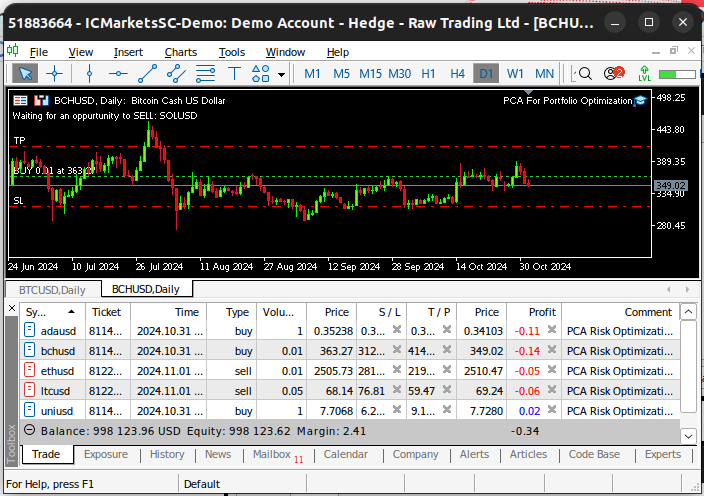Select the ethusd sell position

tap(350, 371)
